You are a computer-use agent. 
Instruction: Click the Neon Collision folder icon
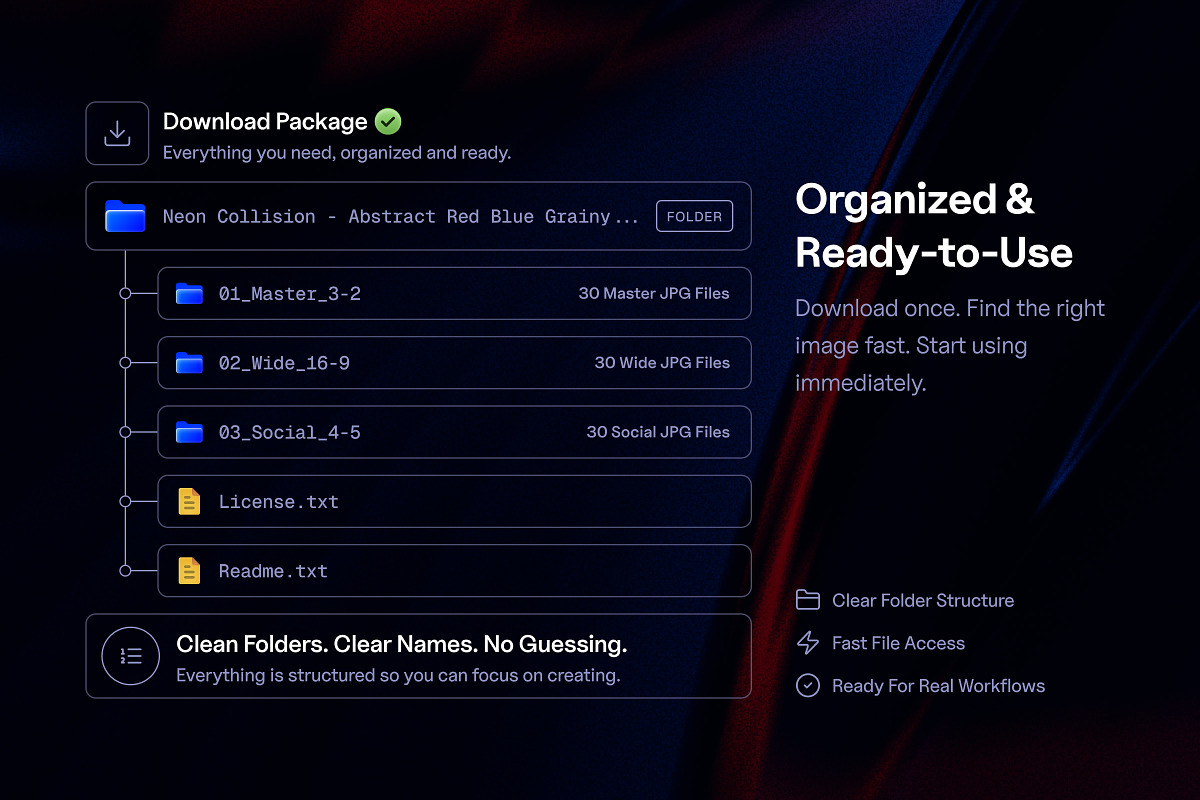[x=125, y=216]
